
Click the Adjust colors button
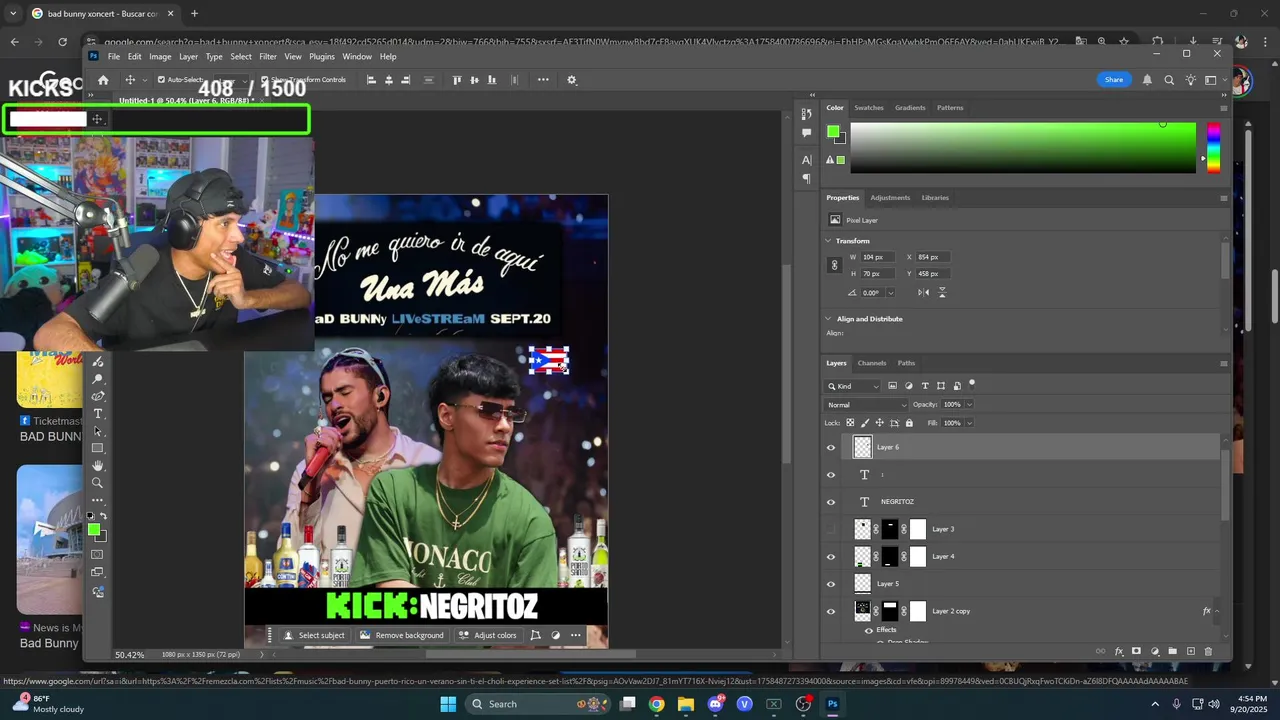[488, 635]
